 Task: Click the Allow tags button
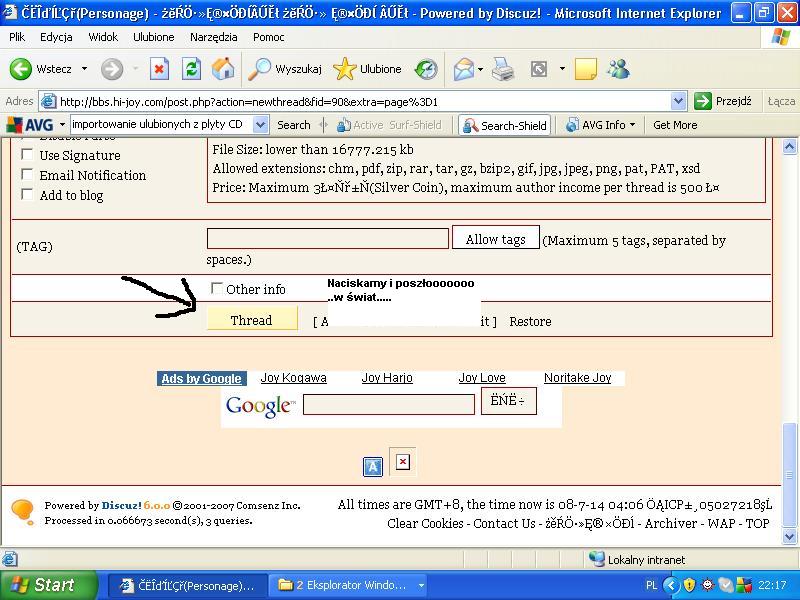(x=495, y=239)
